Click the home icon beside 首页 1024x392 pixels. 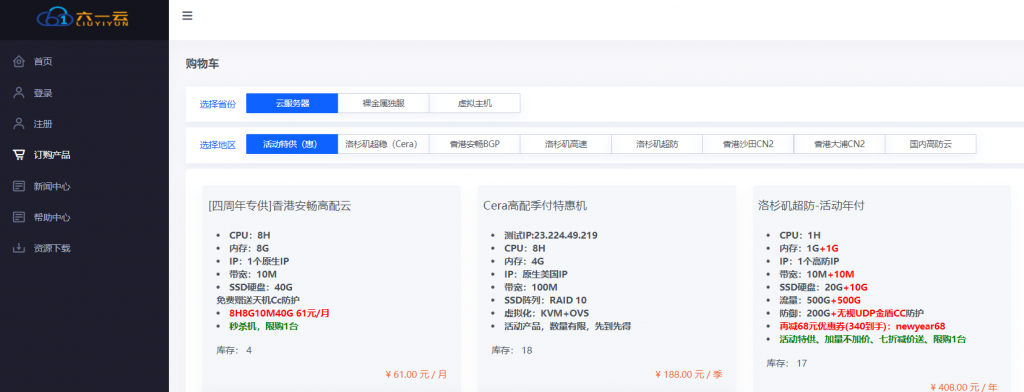click(19, 61)
